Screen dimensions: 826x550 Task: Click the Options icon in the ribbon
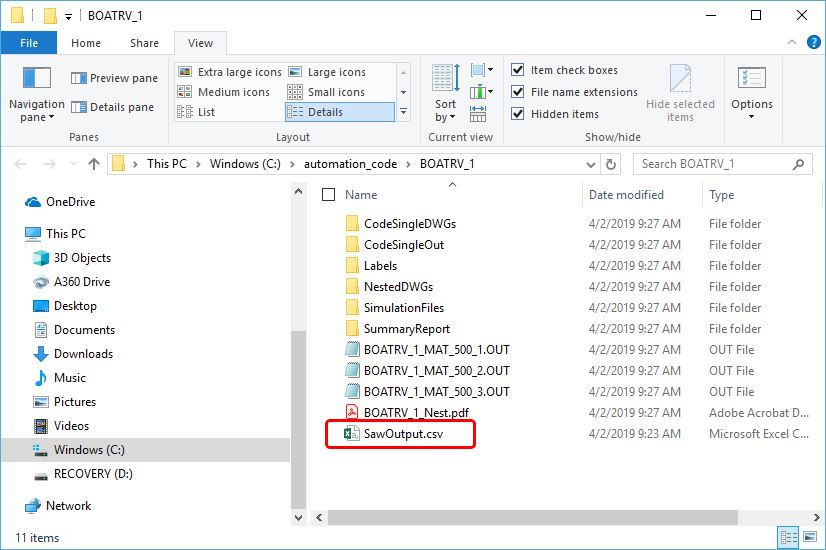tap(751, 92)
